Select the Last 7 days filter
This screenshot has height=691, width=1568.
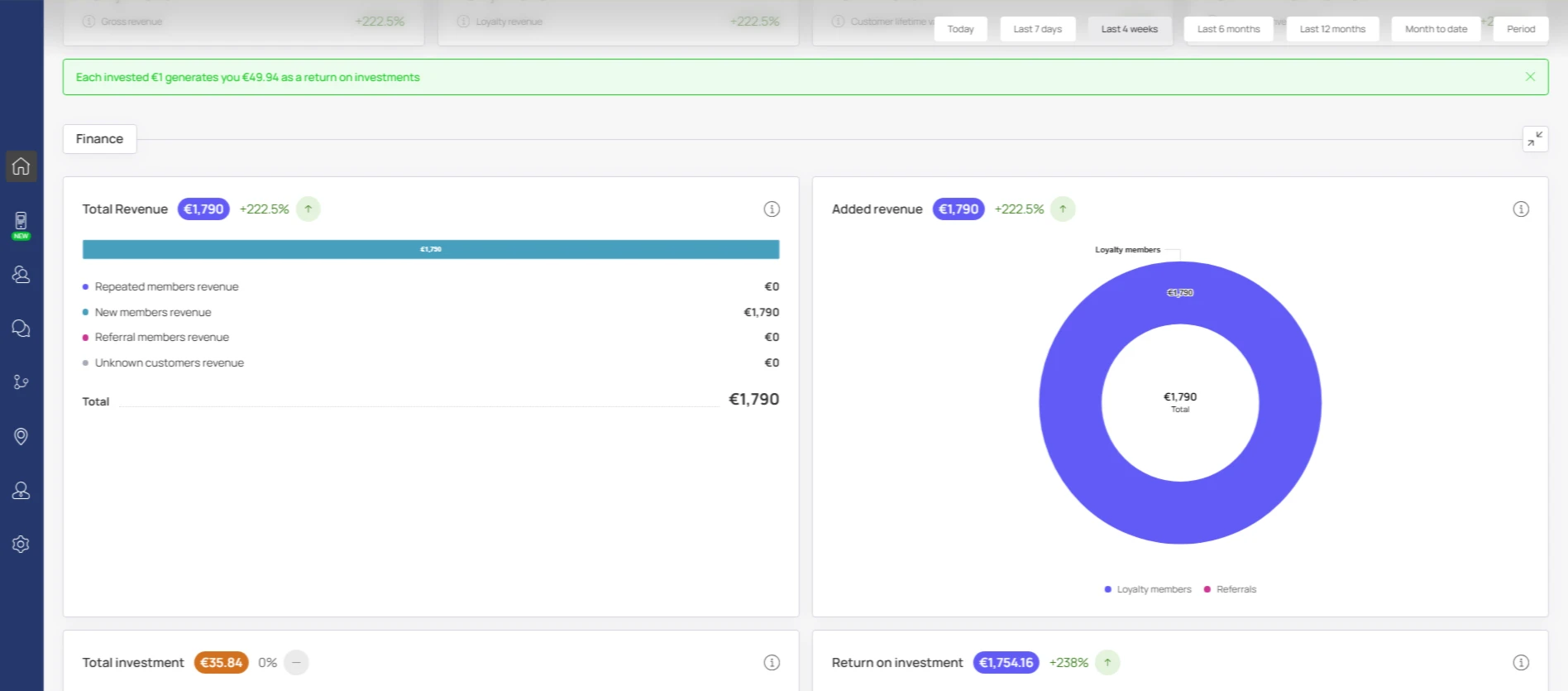(x=1037, y=29)
